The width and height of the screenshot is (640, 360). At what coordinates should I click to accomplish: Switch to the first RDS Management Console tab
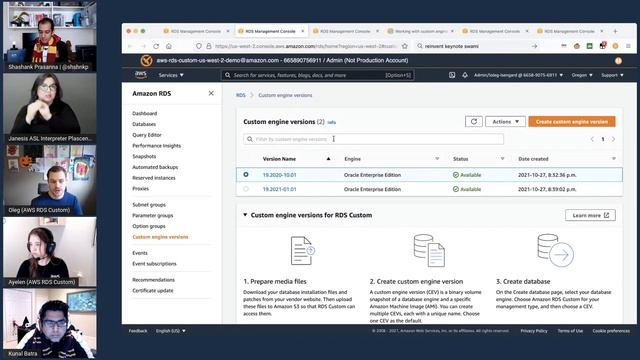point(196,31)
